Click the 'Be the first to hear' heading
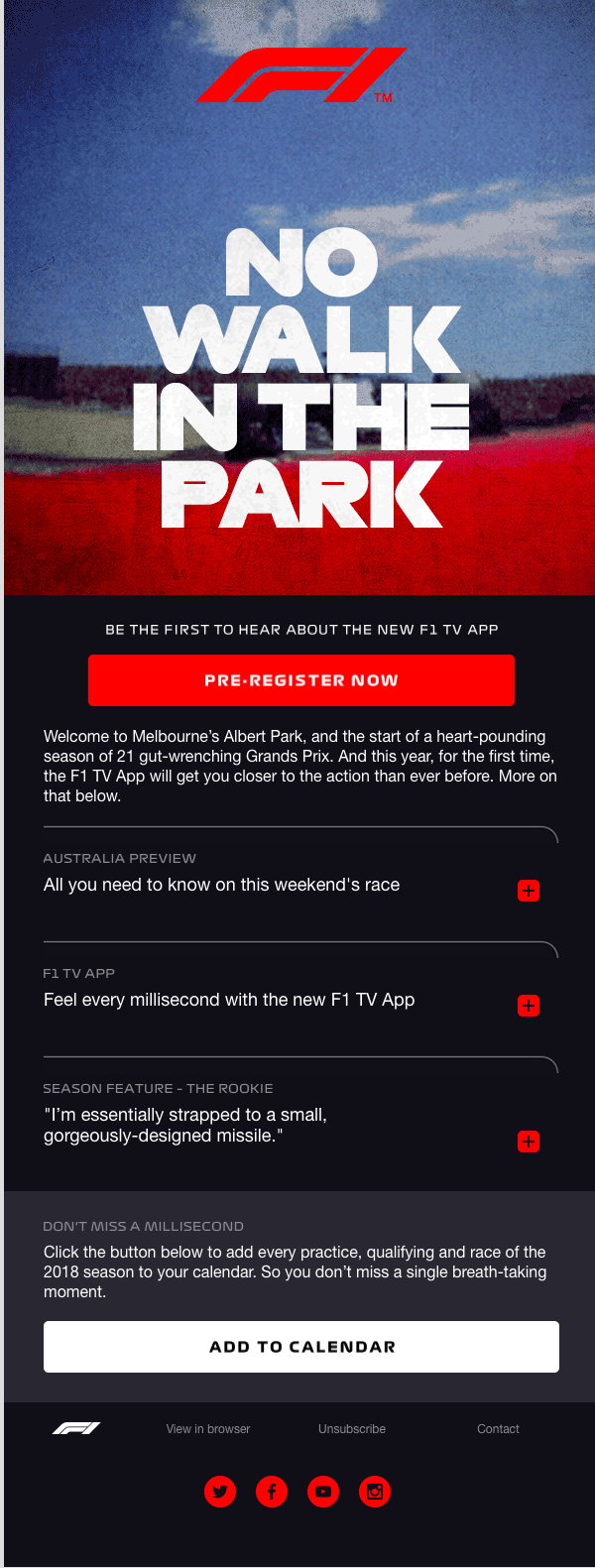The height and width of the screenshot is (1568, 595). point(301,630)
